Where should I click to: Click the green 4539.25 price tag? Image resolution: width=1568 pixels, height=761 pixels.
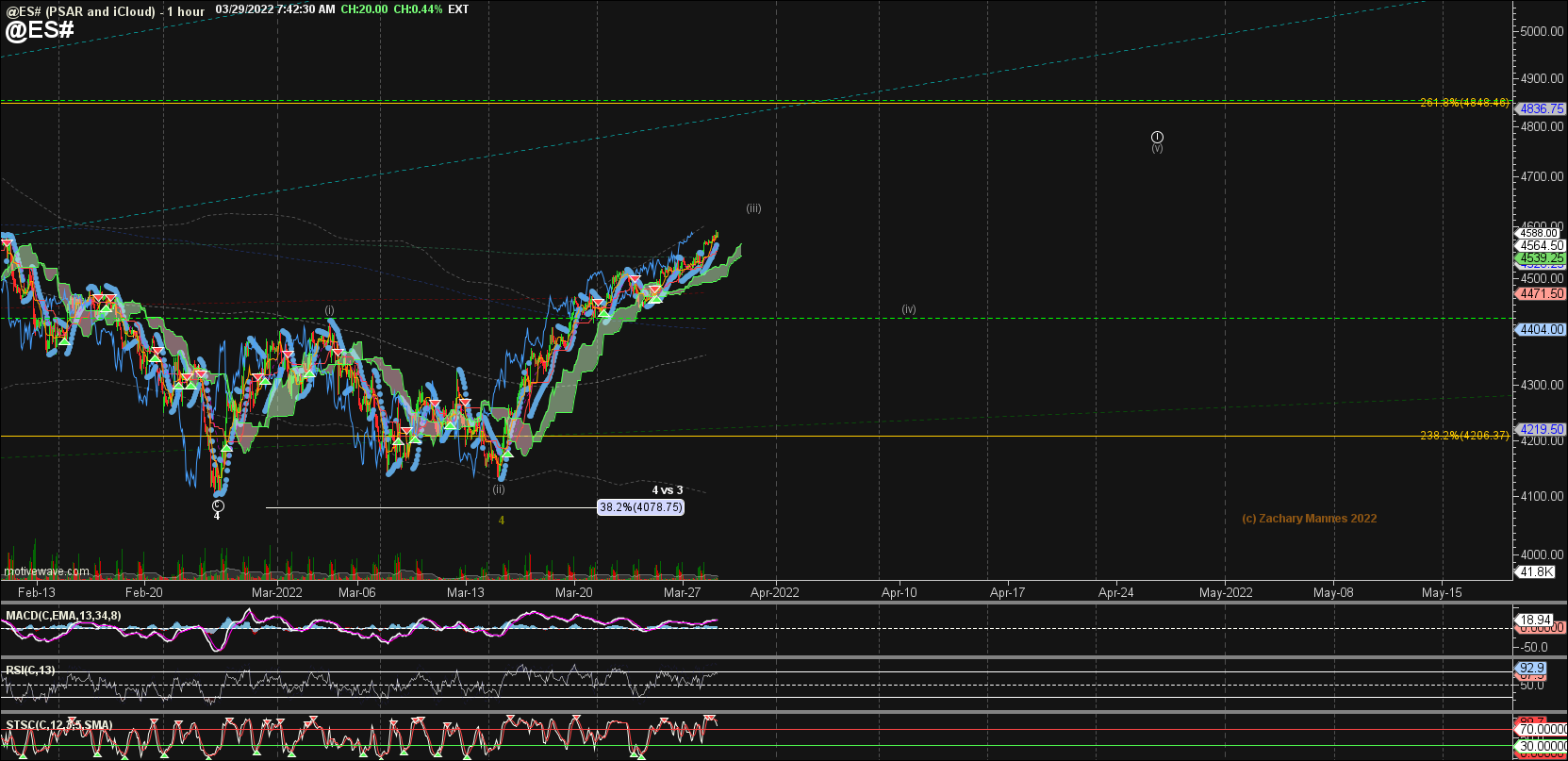pos(1541,257)
